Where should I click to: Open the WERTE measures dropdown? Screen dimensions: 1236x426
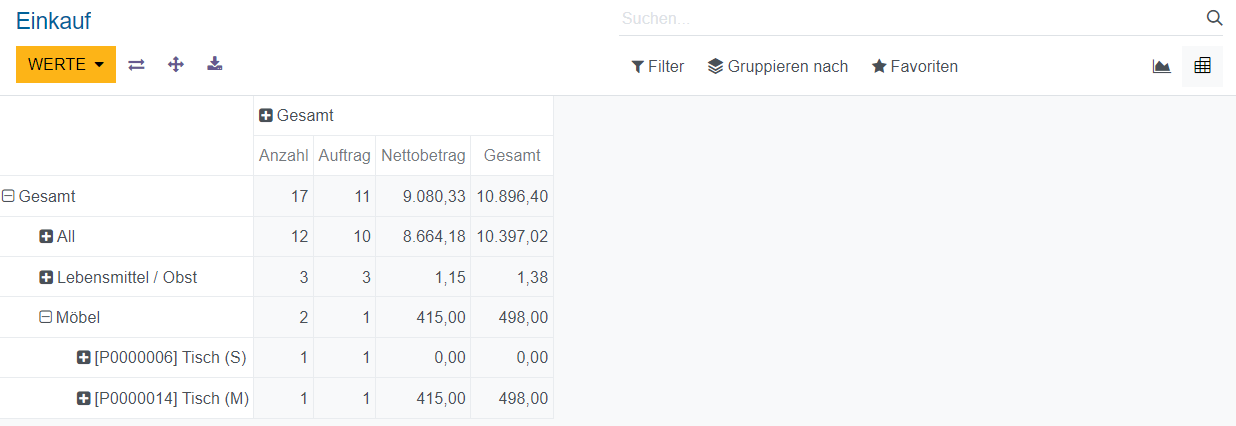pos(66,65)
